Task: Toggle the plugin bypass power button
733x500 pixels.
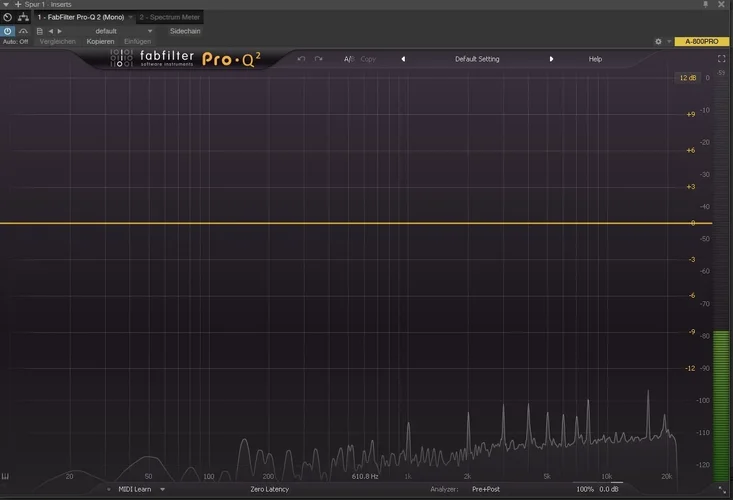Action: coord(7,31)
